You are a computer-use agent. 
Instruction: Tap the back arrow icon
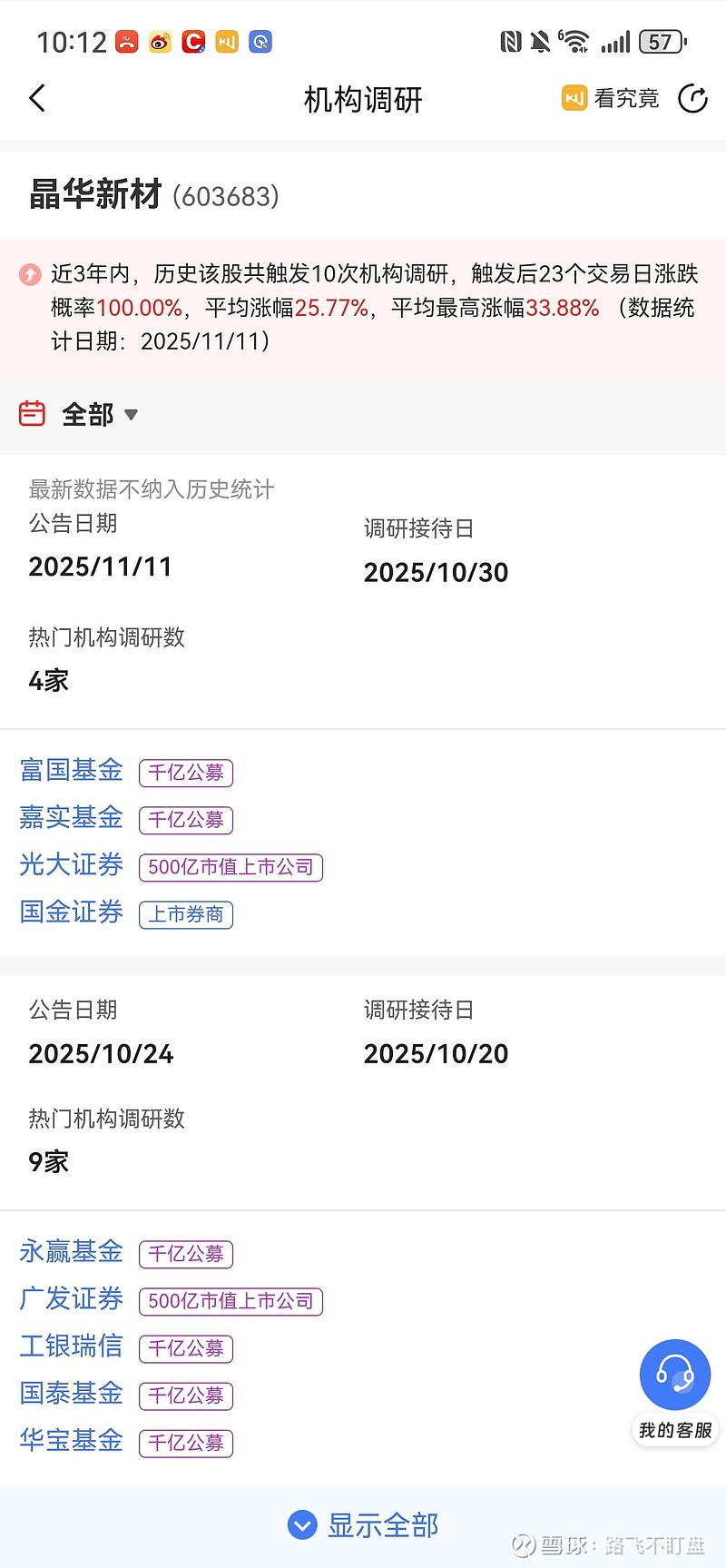pos(37,98)
